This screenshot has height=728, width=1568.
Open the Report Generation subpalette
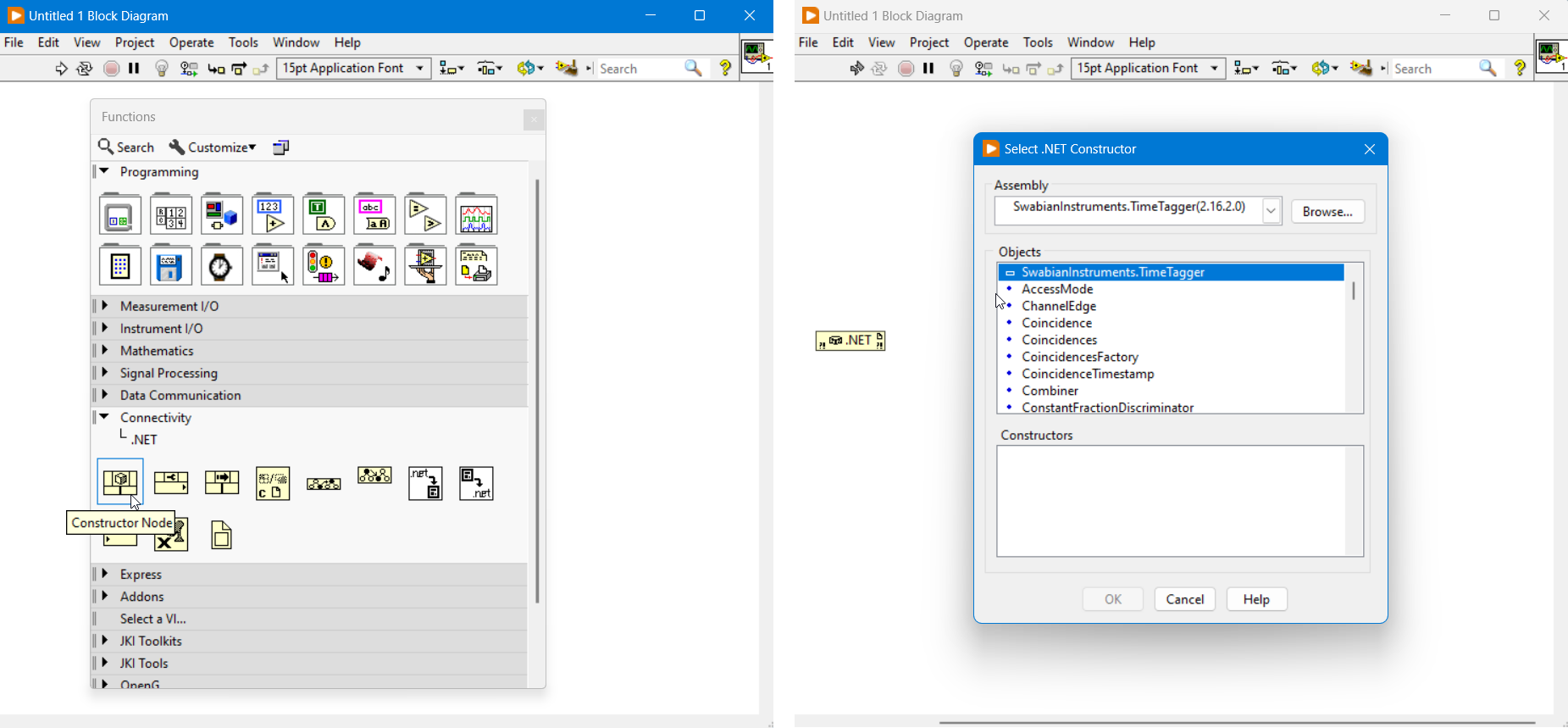(x=476, y=266)
